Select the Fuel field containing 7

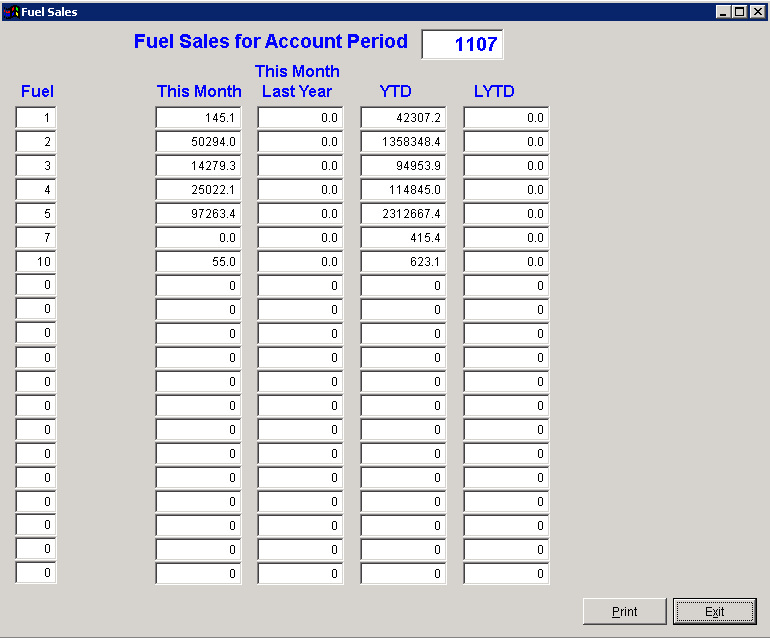pyautogui.click(x=36, y=238)
